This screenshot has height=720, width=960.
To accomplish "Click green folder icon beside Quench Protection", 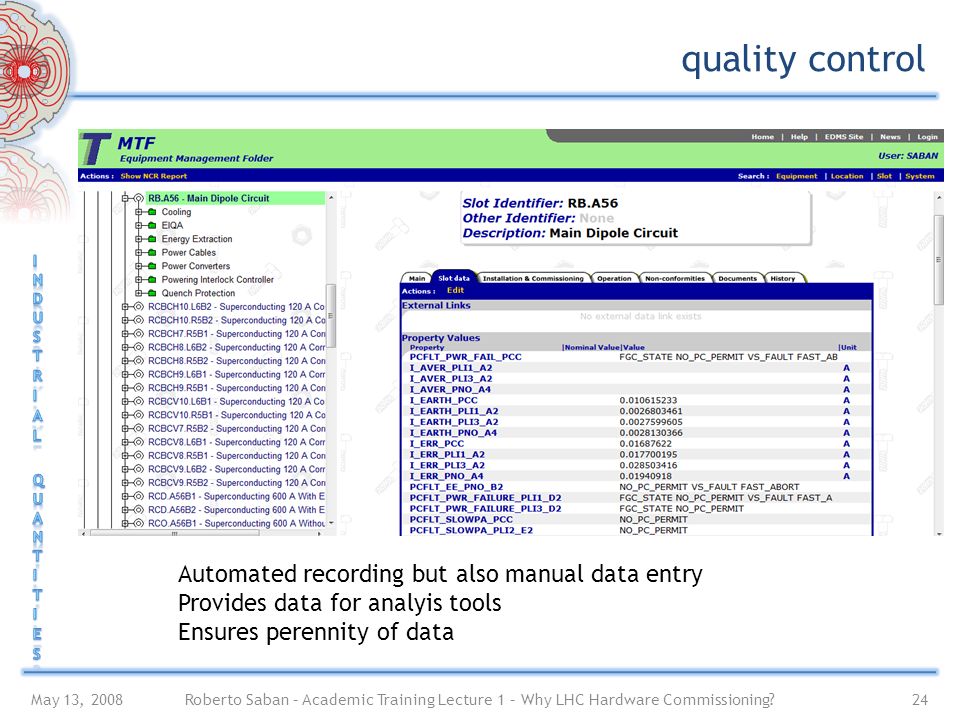I will 152,293.
